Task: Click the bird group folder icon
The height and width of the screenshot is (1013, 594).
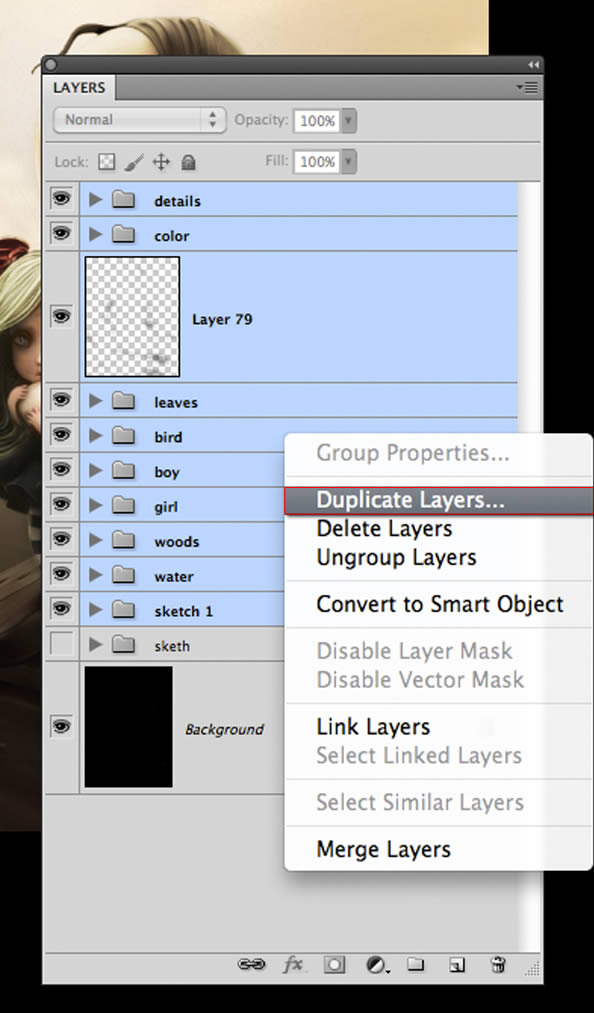Action: (x=123, y=436)
